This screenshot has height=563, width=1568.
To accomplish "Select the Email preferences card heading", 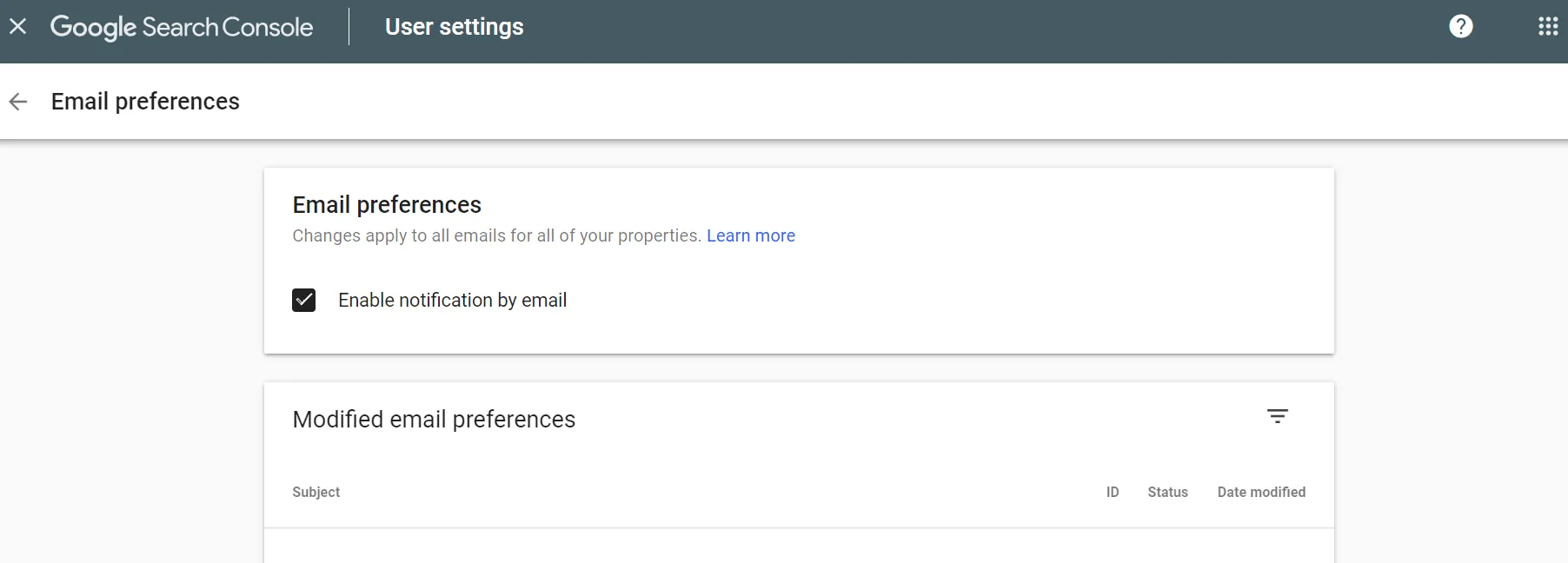I will [387, 204].
